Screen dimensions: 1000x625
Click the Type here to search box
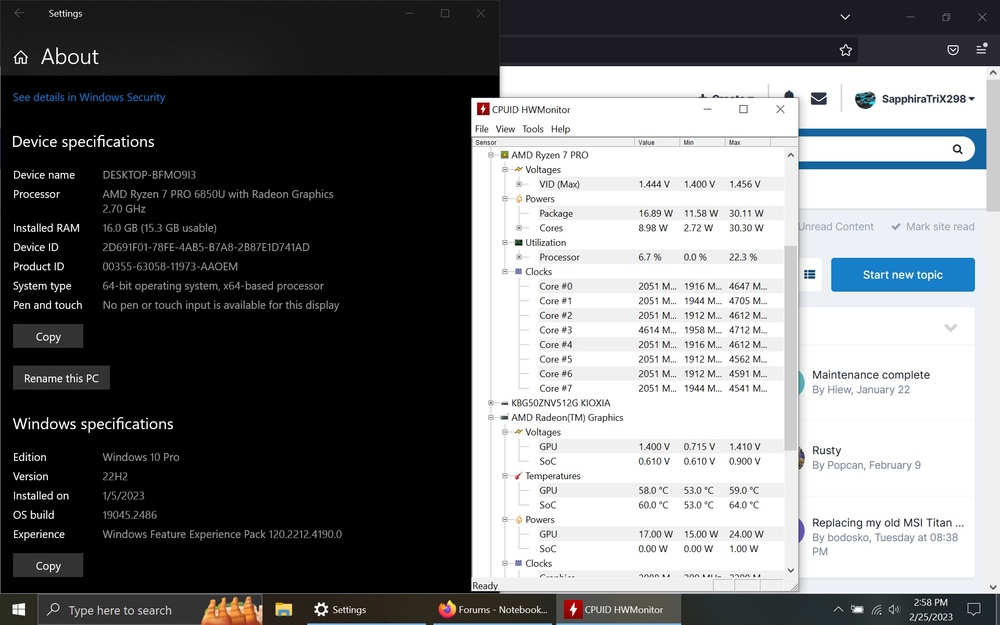[x=151, y=610]
